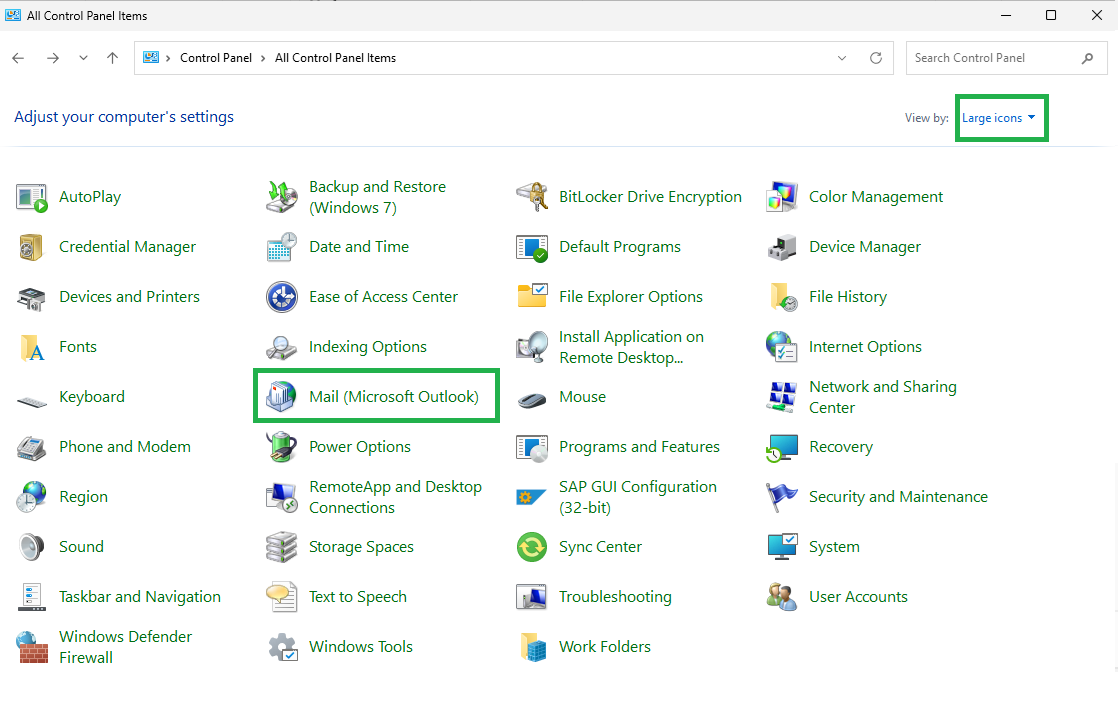Click the Sound speaker icon
This screenshot has width=1118, height=728.
31,547
